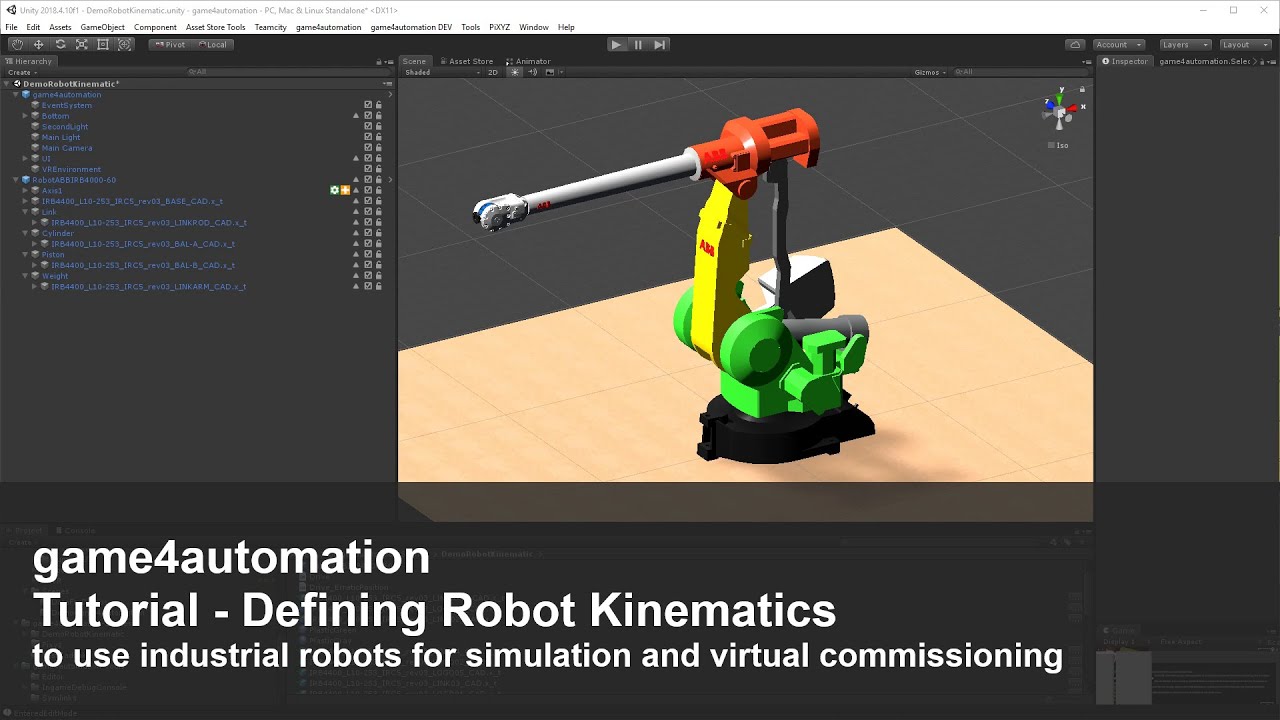Select the Rect transform tool
Screen dimensions: 1280x720
pyautogui.click(x=103, y=44)
